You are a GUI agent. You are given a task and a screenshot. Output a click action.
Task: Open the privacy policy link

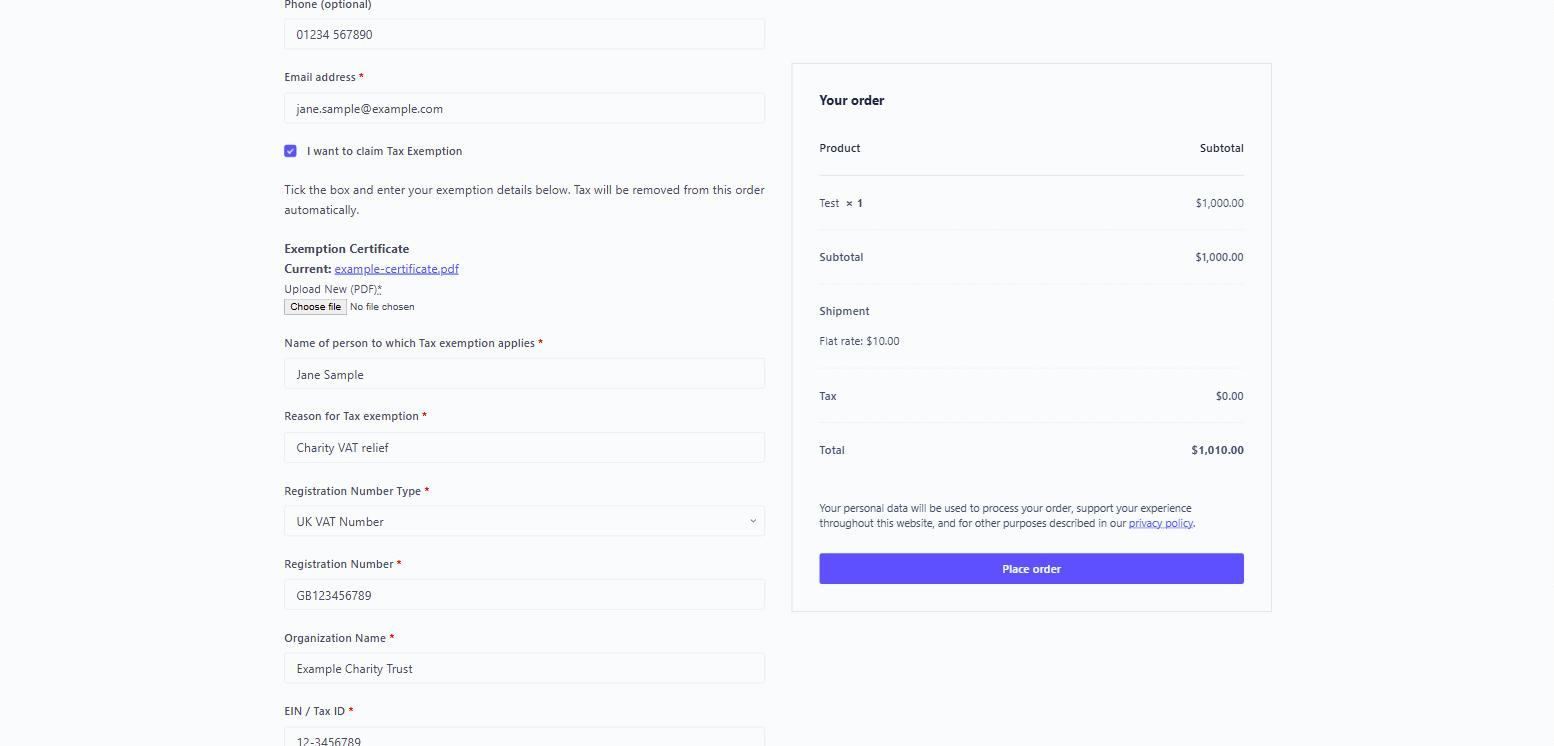pyautogui.click(x=1160, y=523)
